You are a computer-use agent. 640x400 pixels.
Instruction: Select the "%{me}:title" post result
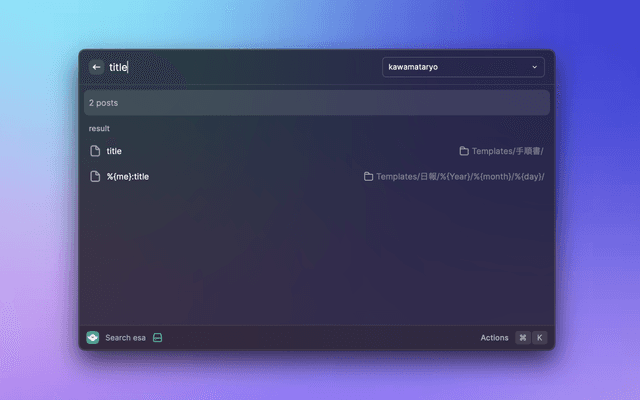point(128,177)
